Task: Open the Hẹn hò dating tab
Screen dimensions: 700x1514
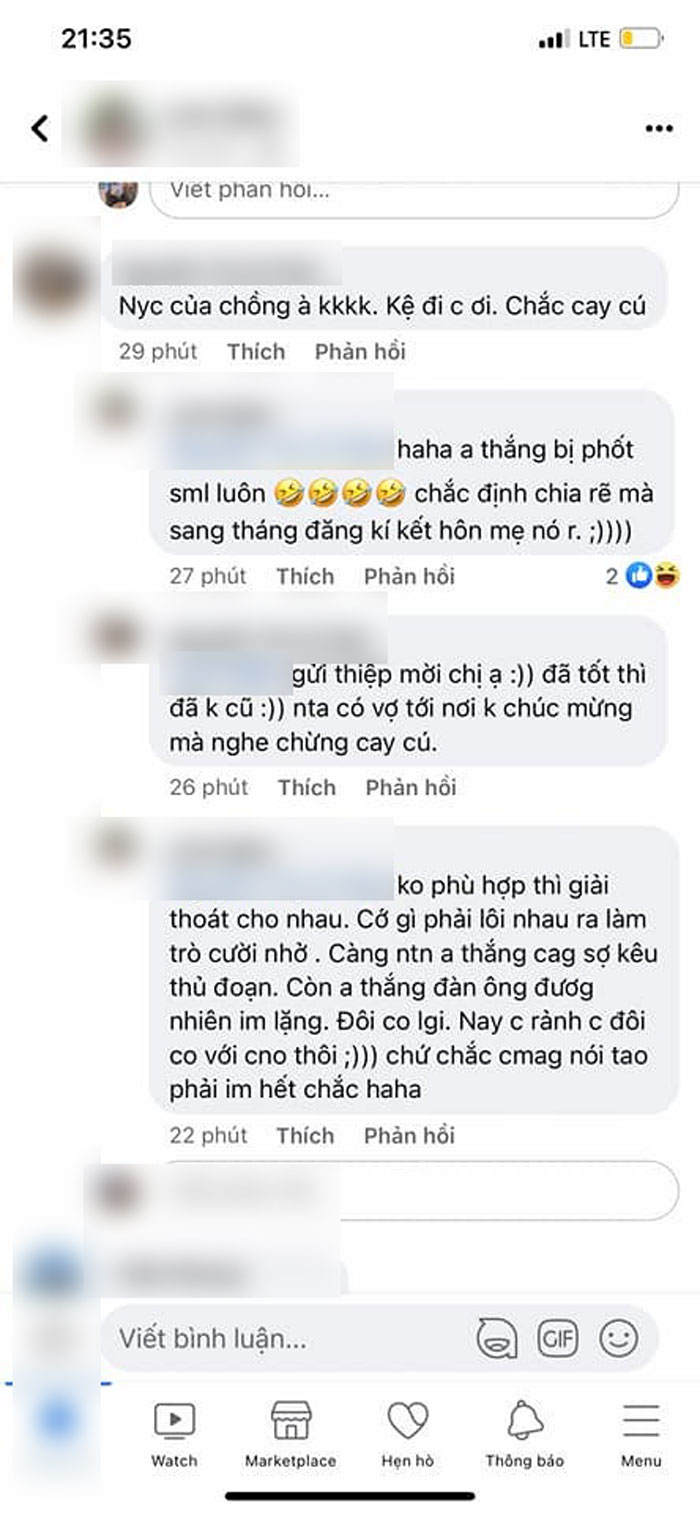Action: click(408, 1433)
